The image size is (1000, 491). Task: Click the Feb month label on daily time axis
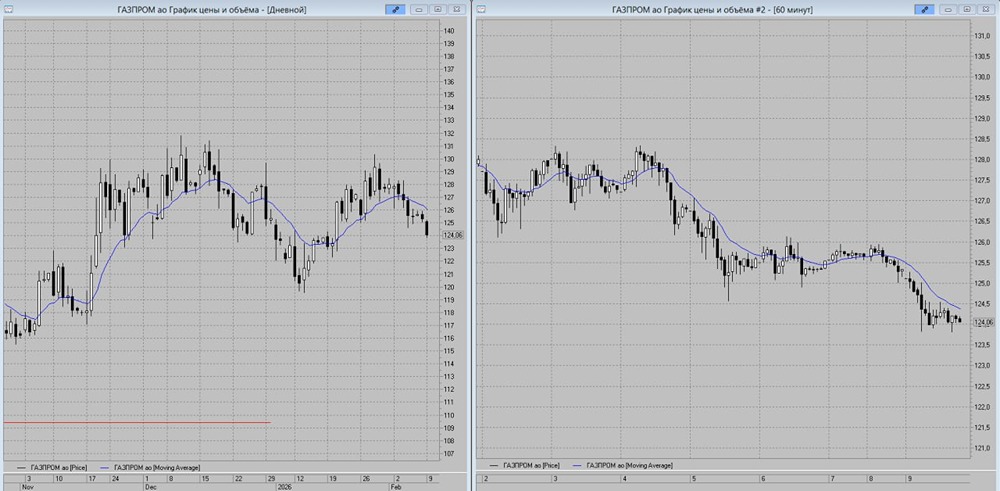[x=395, y=486]
